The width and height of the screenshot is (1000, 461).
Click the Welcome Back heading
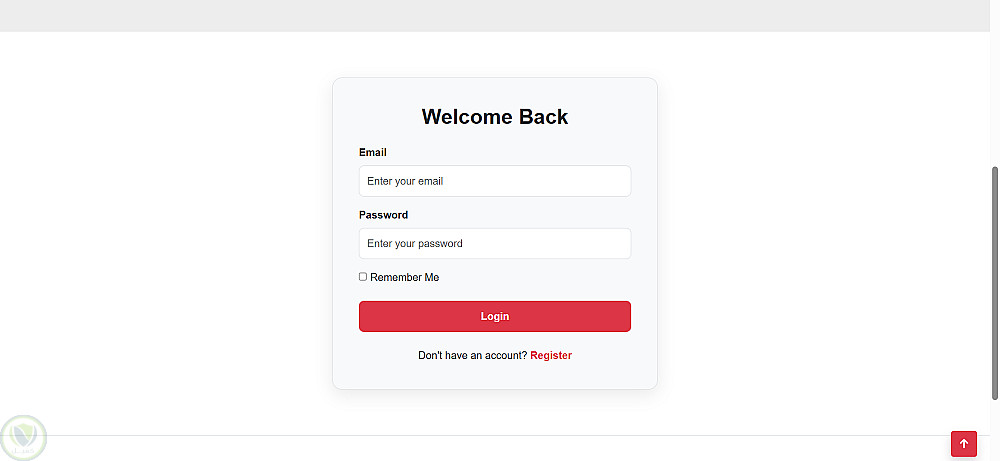click(495, 117)
